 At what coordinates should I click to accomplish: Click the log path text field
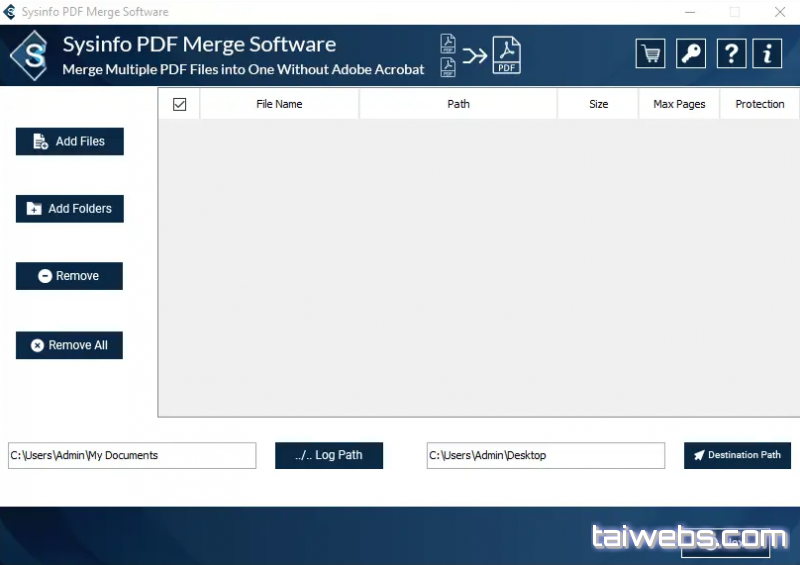click(132, 455)
